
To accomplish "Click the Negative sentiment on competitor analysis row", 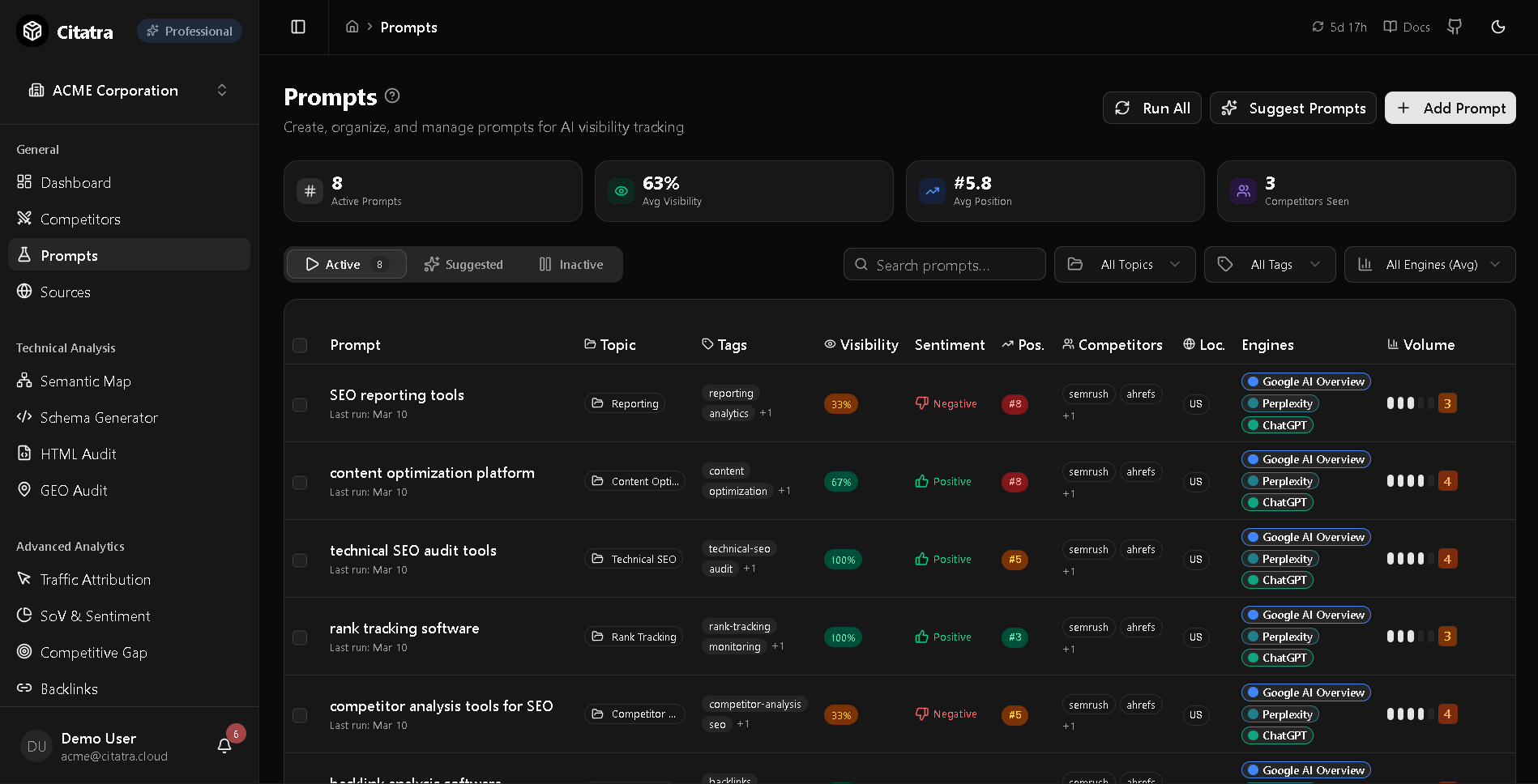I will pos(946,714).
